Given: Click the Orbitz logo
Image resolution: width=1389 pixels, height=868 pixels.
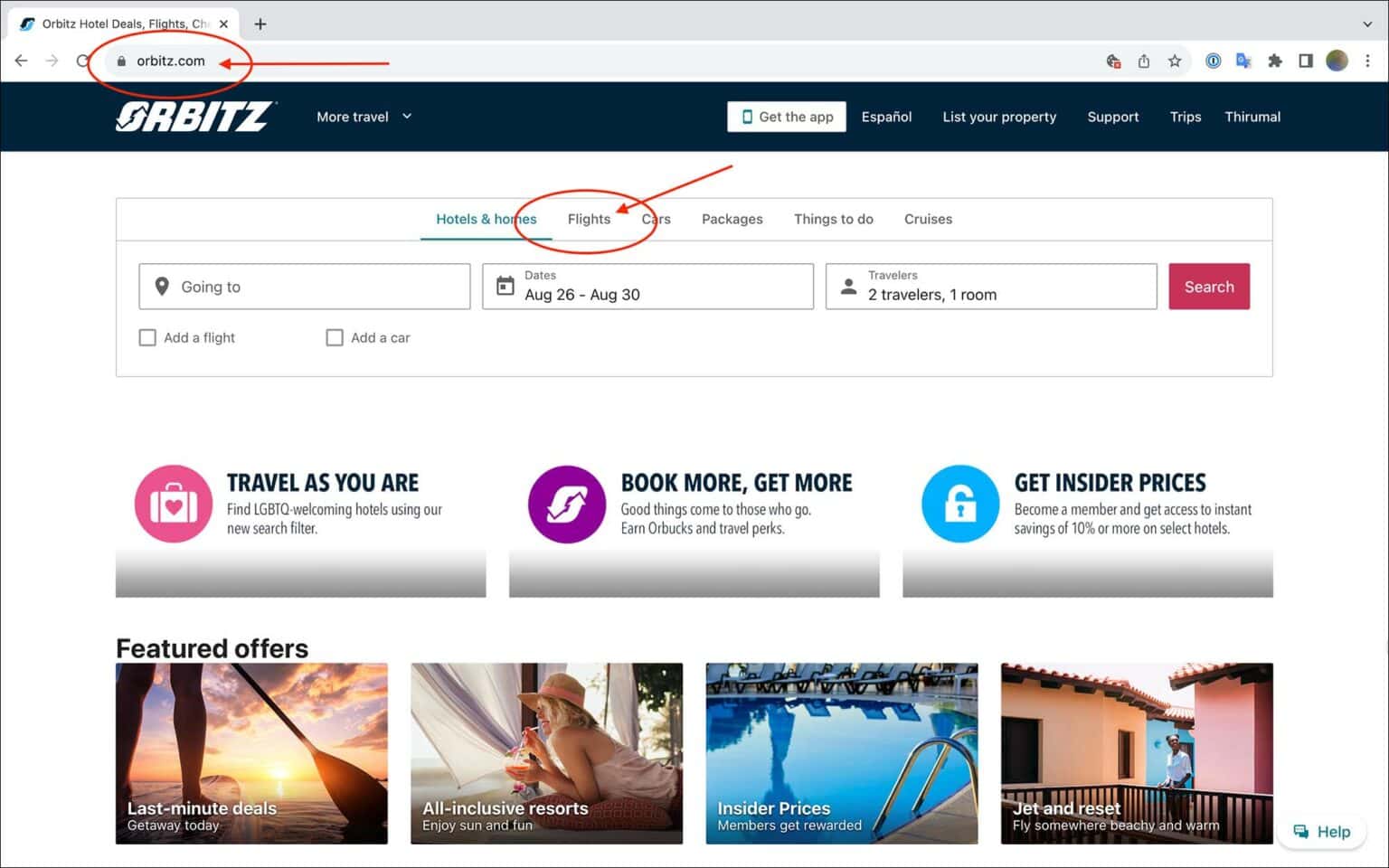Looking at the screenshot, I should pos(195,117).
